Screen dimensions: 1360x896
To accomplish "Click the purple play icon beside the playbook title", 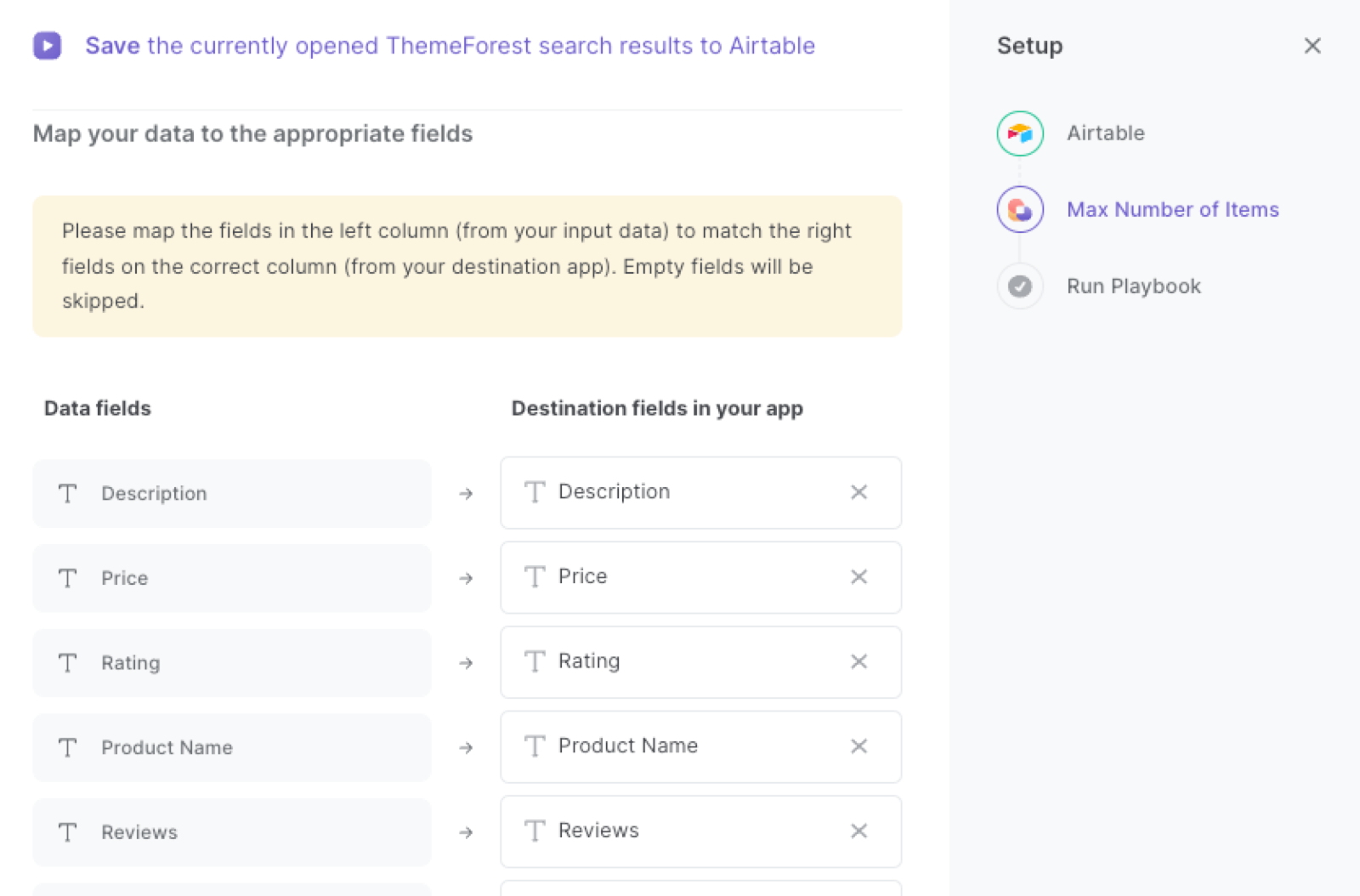I will tap(48, 45).
